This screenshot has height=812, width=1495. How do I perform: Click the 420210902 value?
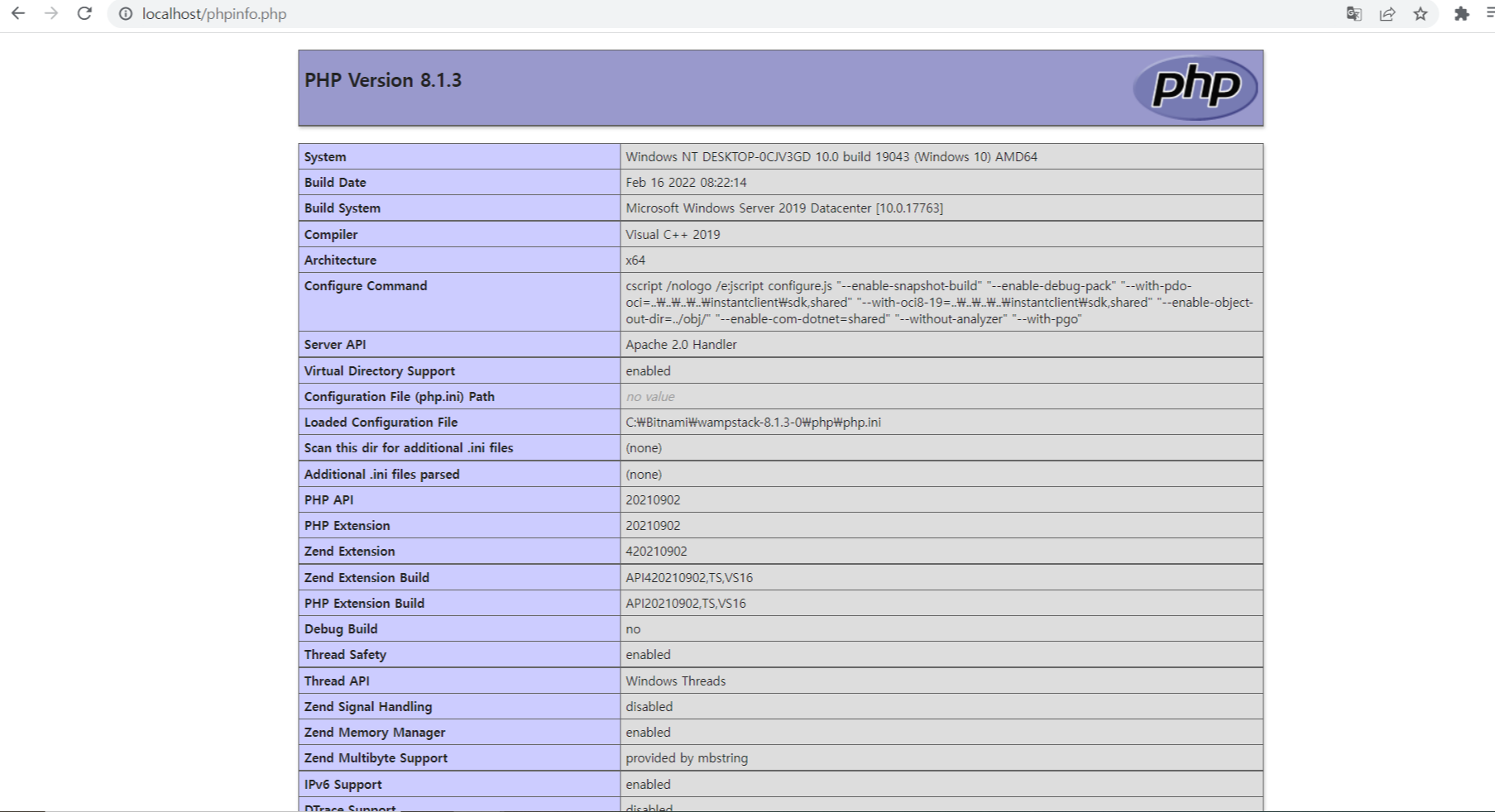pyautogui.click(x=656, y=552)
